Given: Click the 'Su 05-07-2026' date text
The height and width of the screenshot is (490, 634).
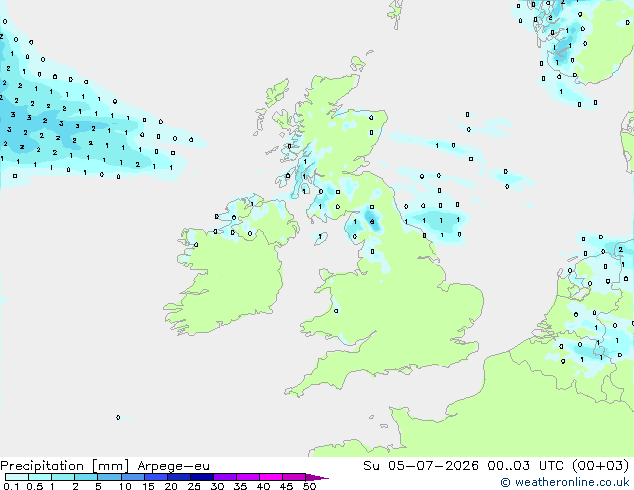Looking at the screenshot, I should [421, 466].
